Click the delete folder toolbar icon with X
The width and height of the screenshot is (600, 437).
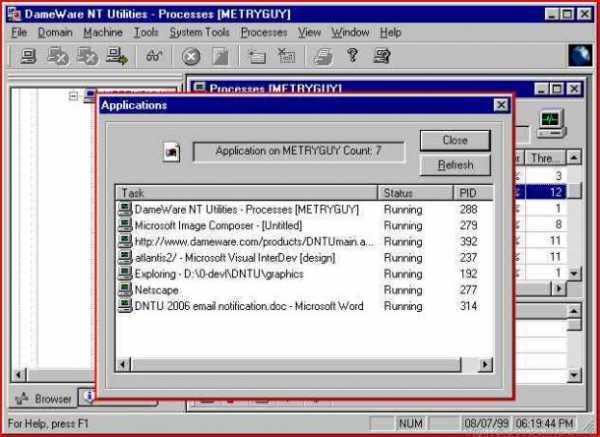pyautogui.click(x=286, y=56)
